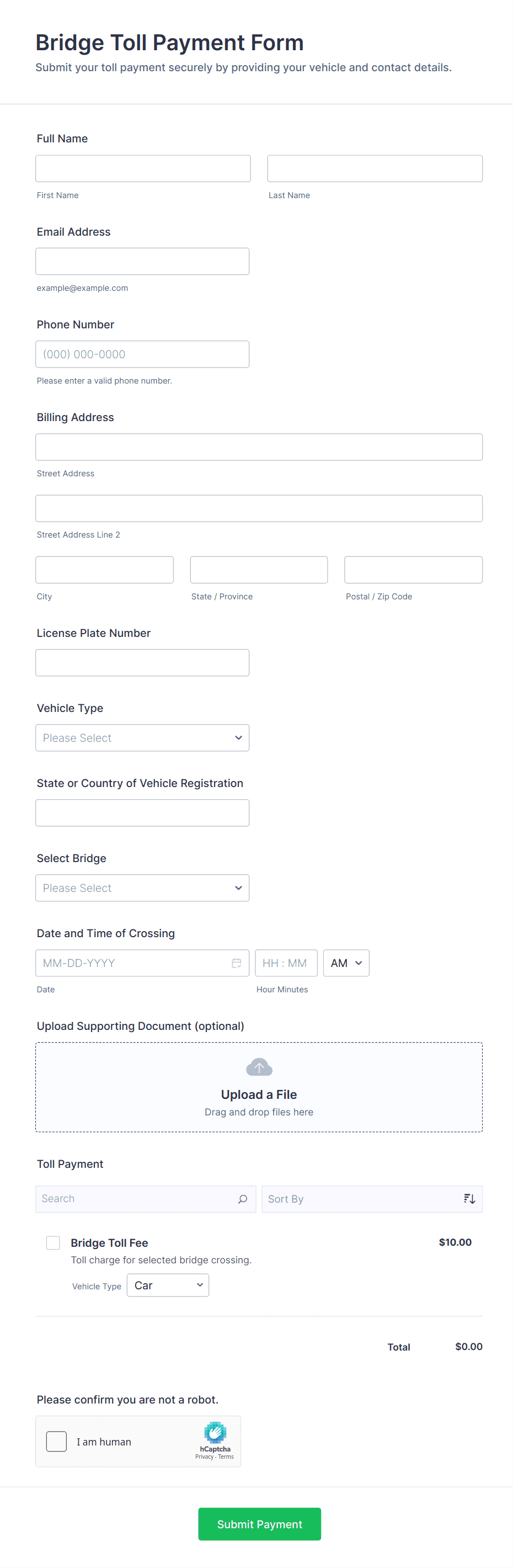This screenshot has width=513, height=1568.
Task: Click the calendar icon in Date field
Action: pos(236,963)
